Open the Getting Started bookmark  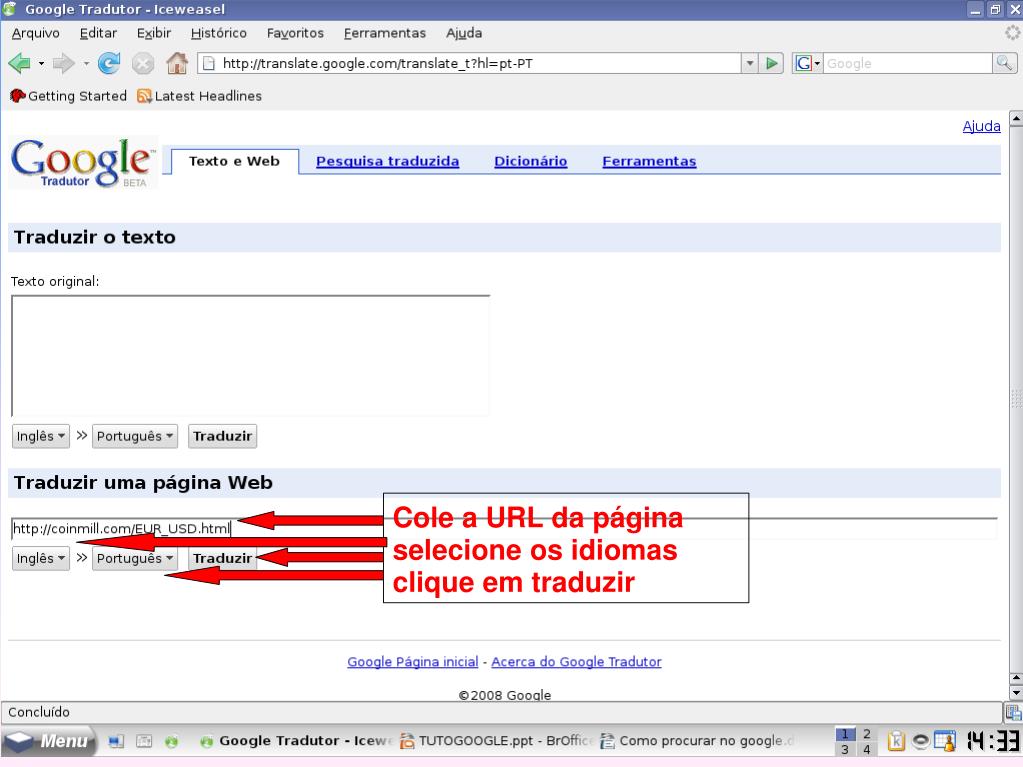pyautogui.click(x=69, y=96)
